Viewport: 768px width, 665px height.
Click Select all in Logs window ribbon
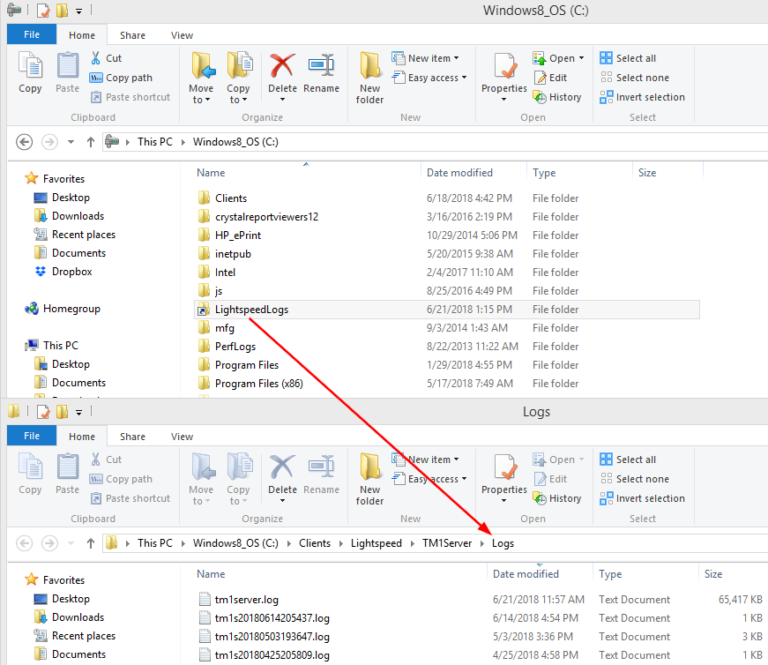coord(628,459)
